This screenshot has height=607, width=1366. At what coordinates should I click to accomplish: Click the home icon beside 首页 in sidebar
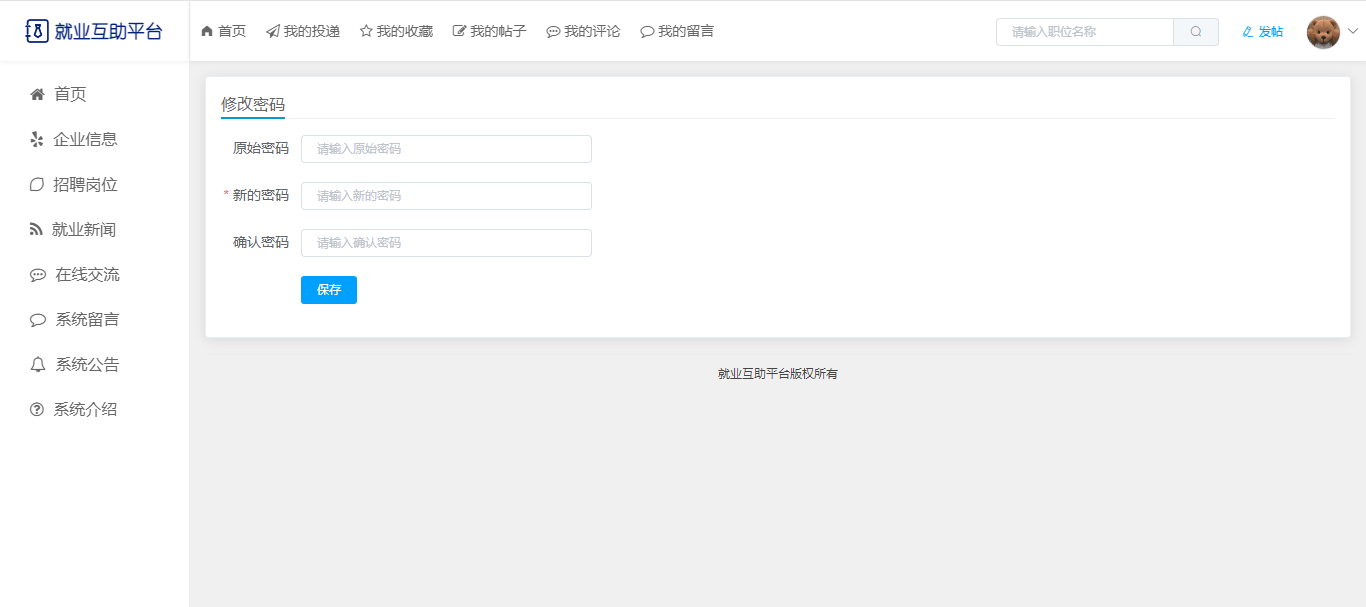(37, 94)
